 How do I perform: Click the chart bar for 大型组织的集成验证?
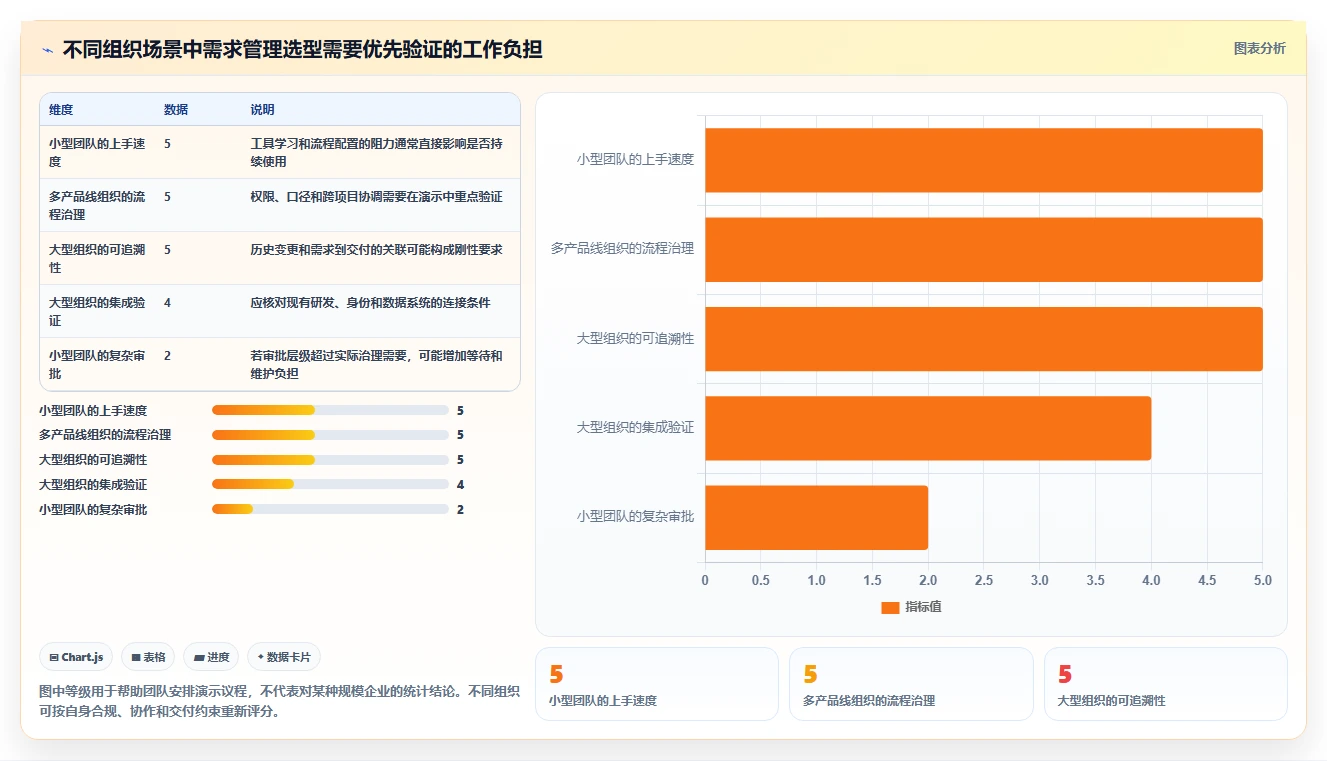[928, 428]
